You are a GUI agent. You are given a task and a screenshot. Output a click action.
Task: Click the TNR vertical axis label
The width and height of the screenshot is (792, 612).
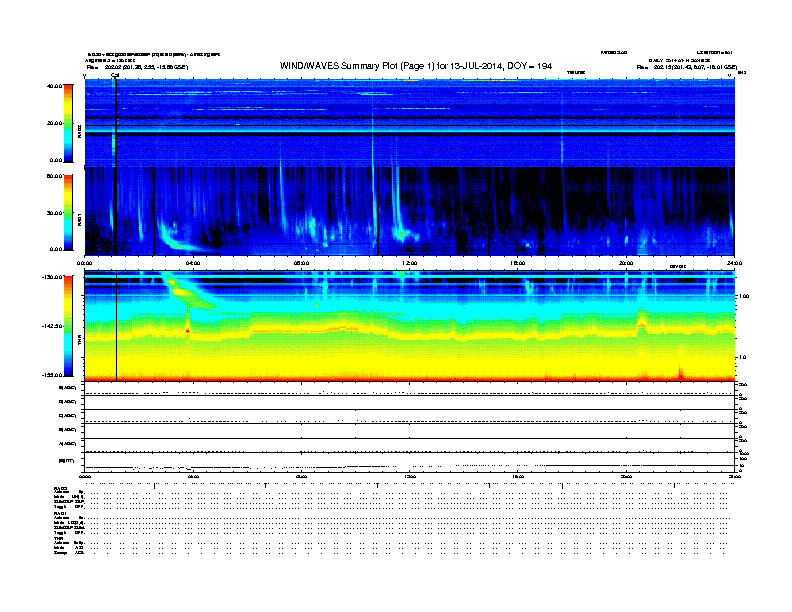click(79, 340)
